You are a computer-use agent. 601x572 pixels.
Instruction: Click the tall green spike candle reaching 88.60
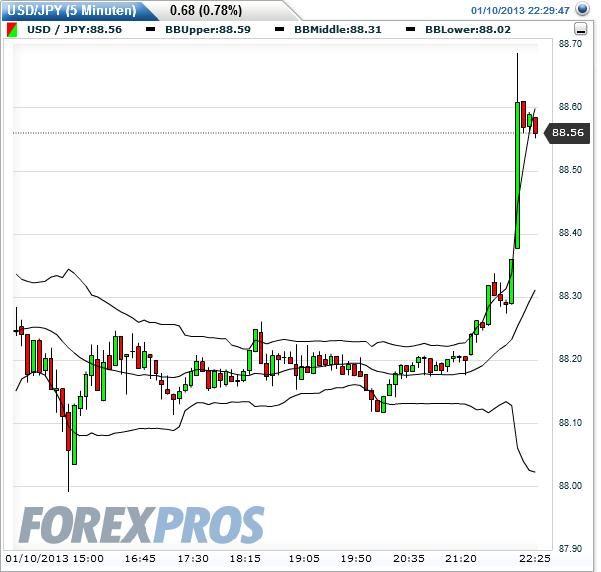(517, 175)
